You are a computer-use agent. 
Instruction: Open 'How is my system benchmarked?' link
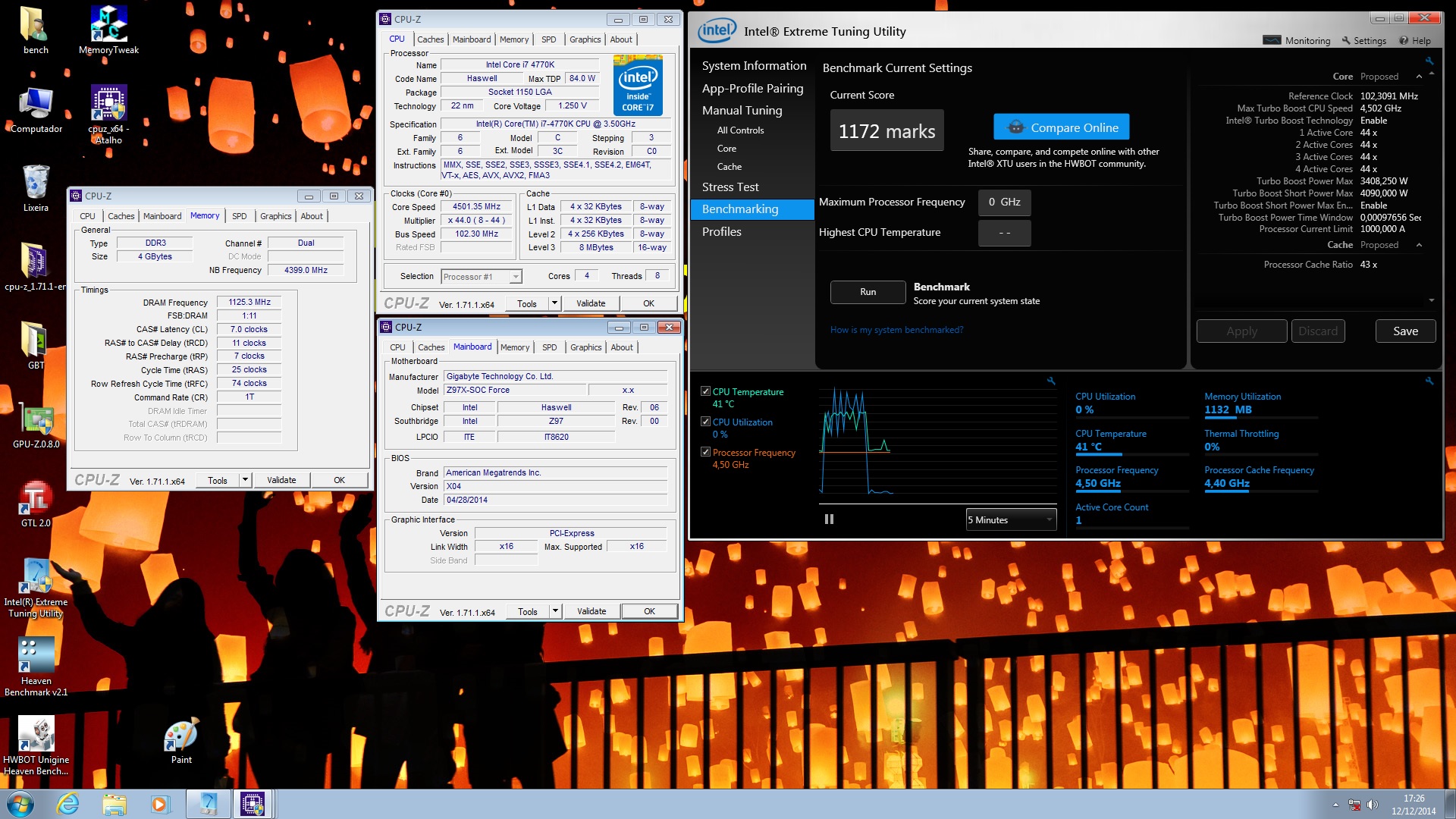(896, 330)
